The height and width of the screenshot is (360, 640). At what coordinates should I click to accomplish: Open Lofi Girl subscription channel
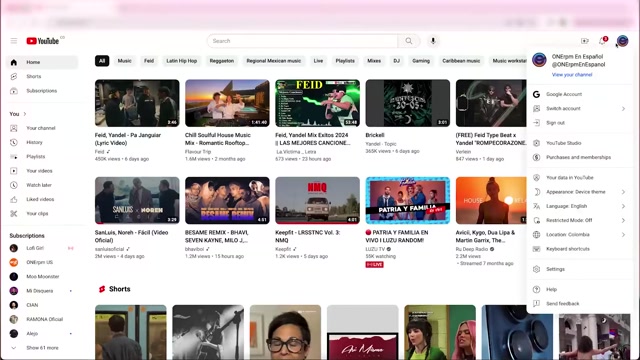[42, 248]
